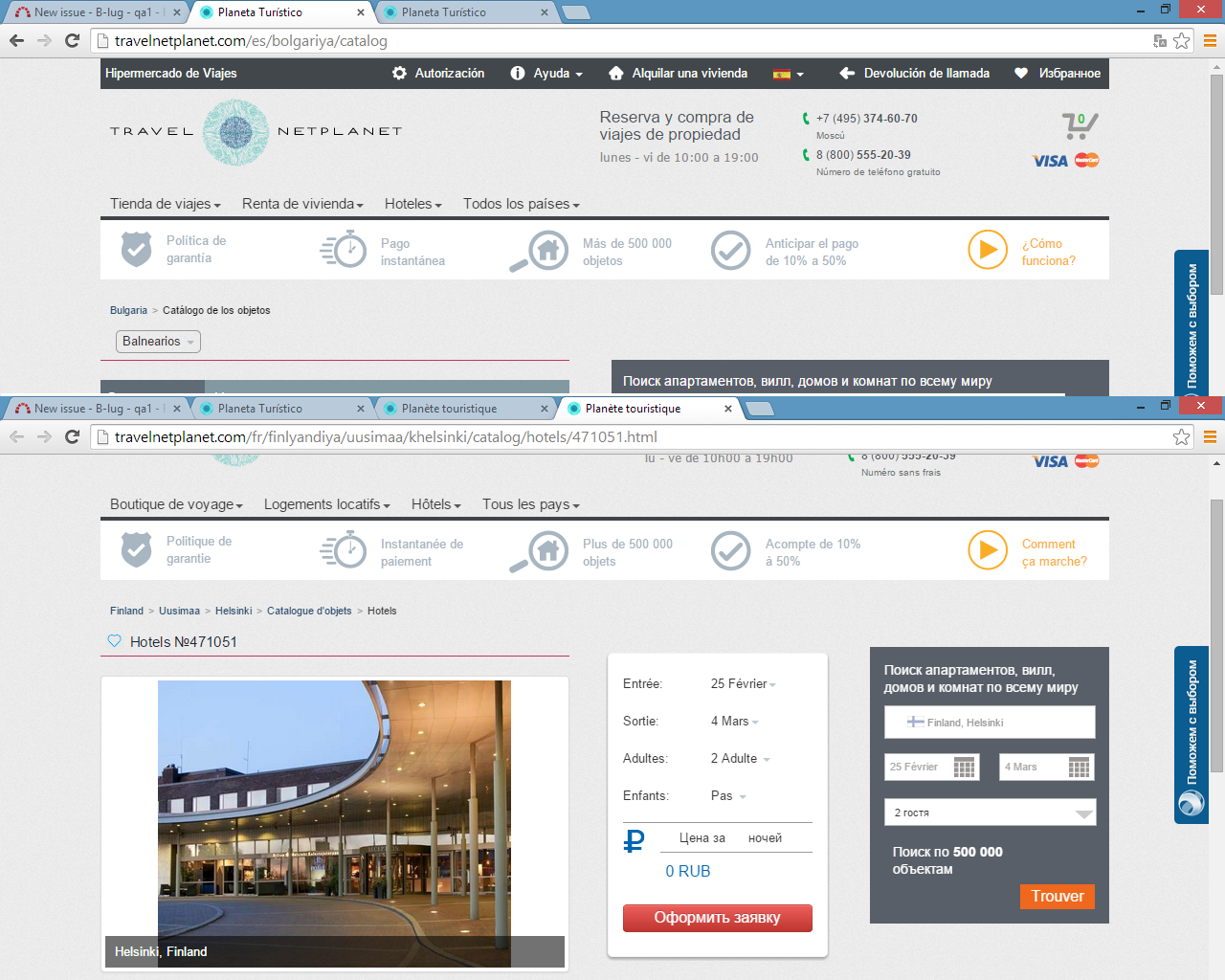Click the orange Trouver button
The image size is (1225, 980).
tap(1057, 897)
